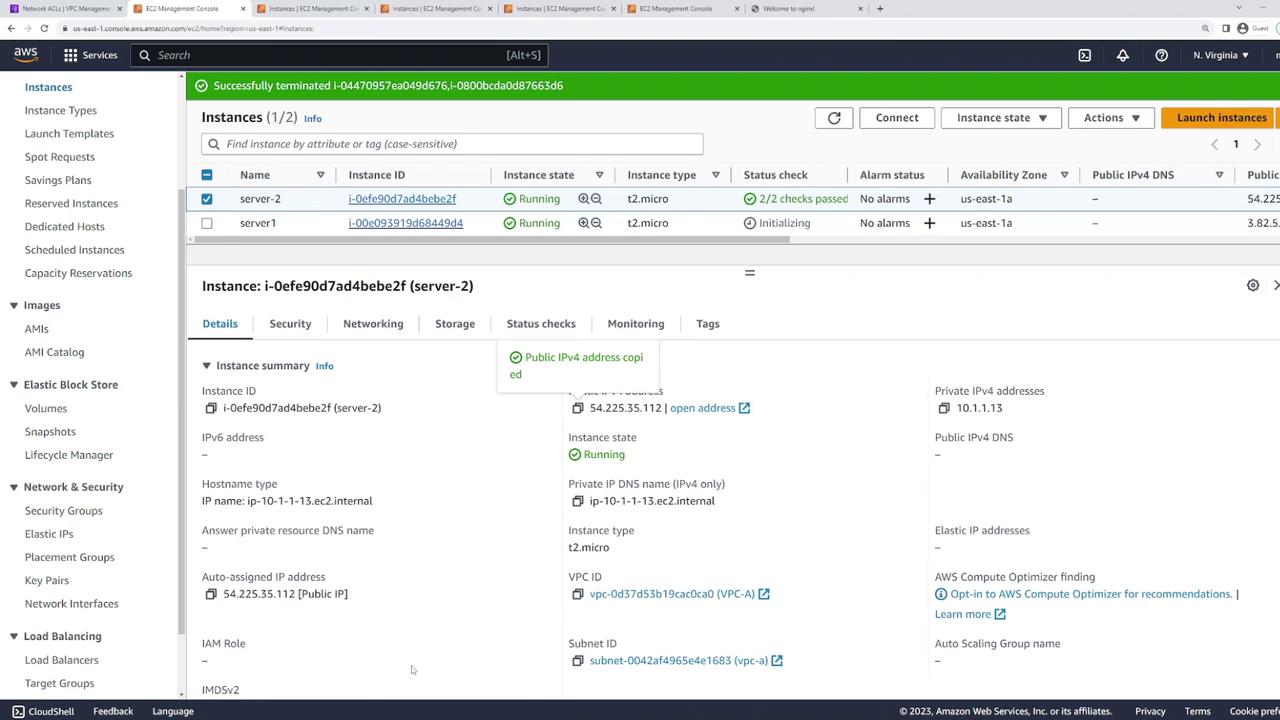
Task: Open Security Groups in the sidebar
Action: [63, 511]
